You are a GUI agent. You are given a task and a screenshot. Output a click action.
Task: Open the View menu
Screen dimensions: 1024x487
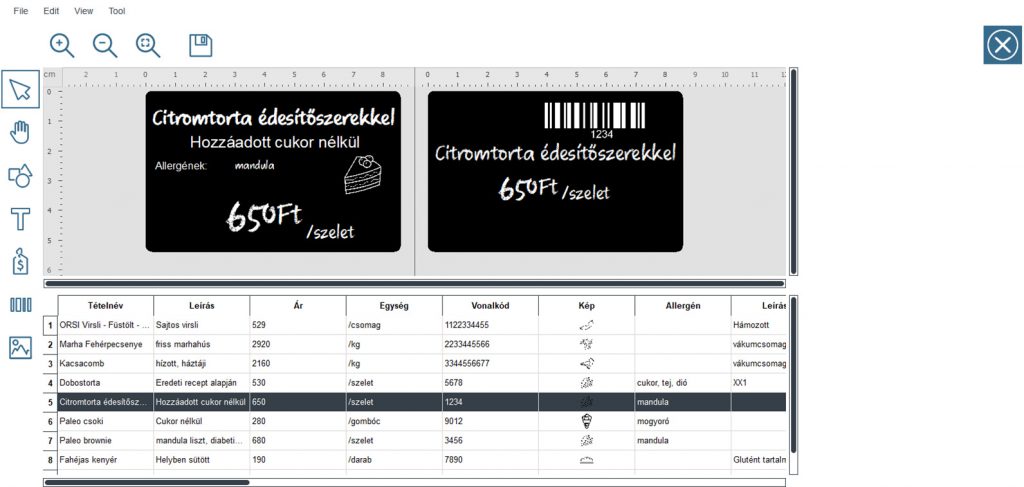click(84, 11)
